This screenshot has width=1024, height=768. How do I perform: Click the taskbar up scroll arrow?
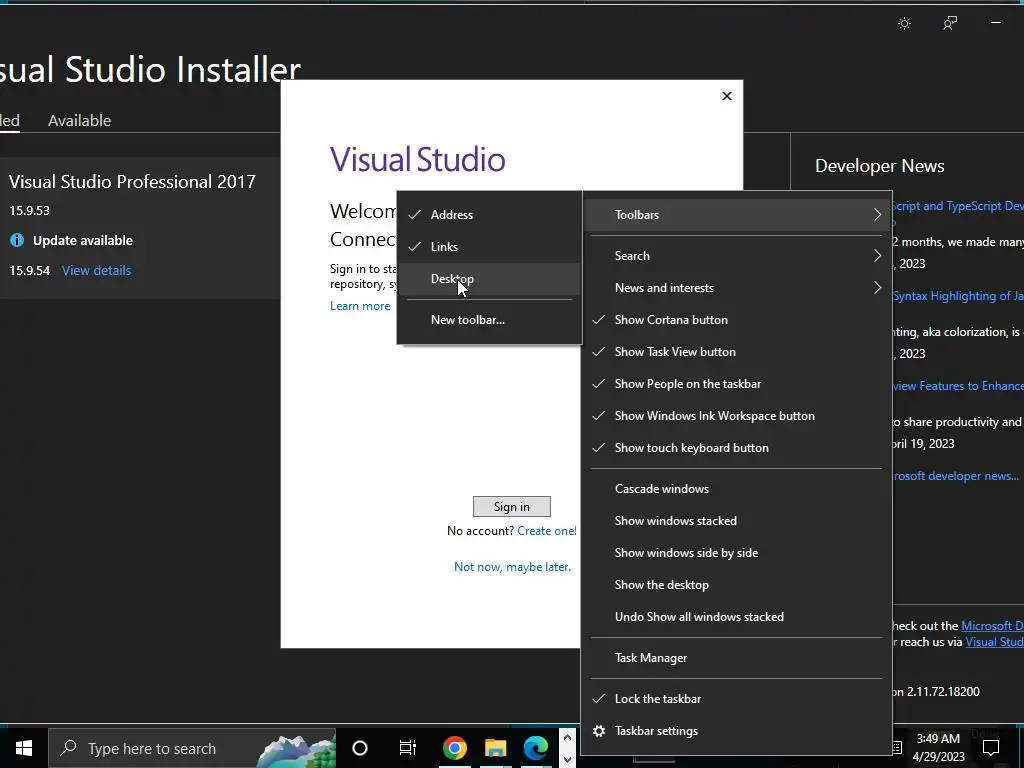click(568, 737)
